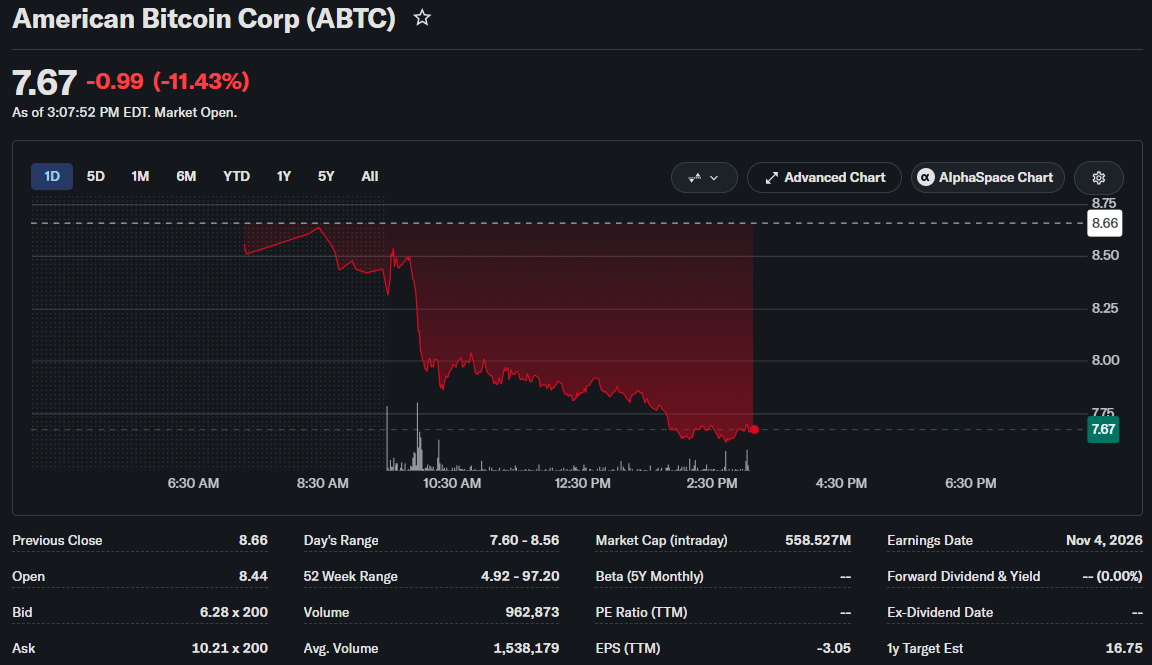The width and height of the screenshot is (1152, 665).
Task: Click the Ex-Dividend Date label
Action: point(940,612)
